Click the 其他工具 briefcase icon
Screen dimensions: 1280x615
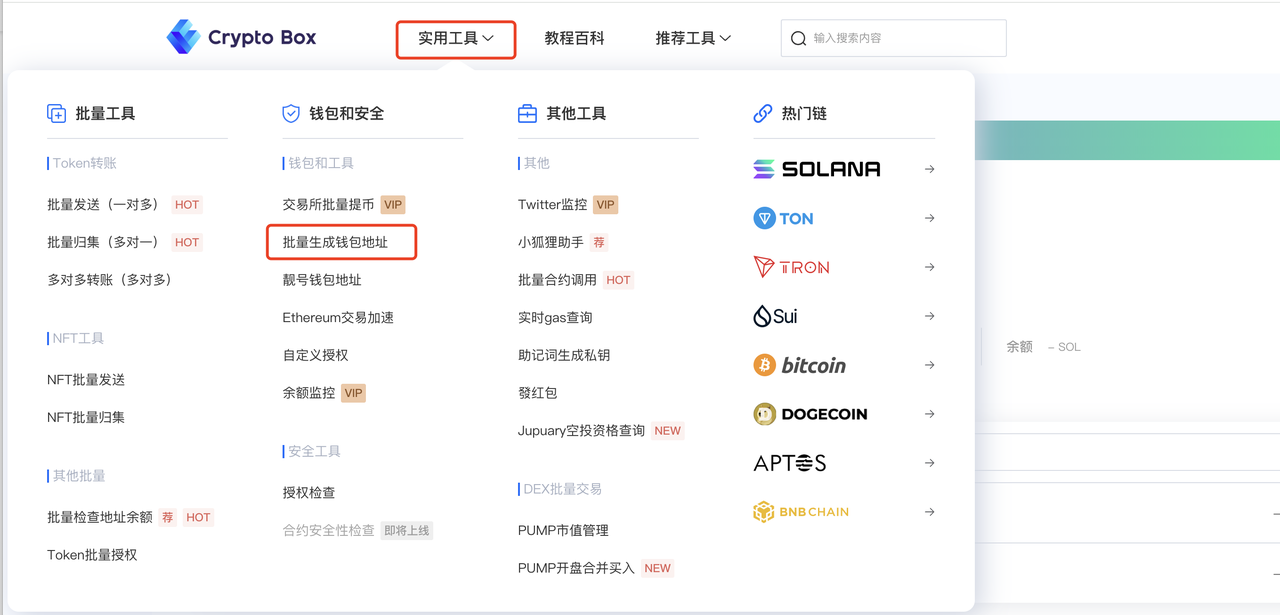pos(527,114)
